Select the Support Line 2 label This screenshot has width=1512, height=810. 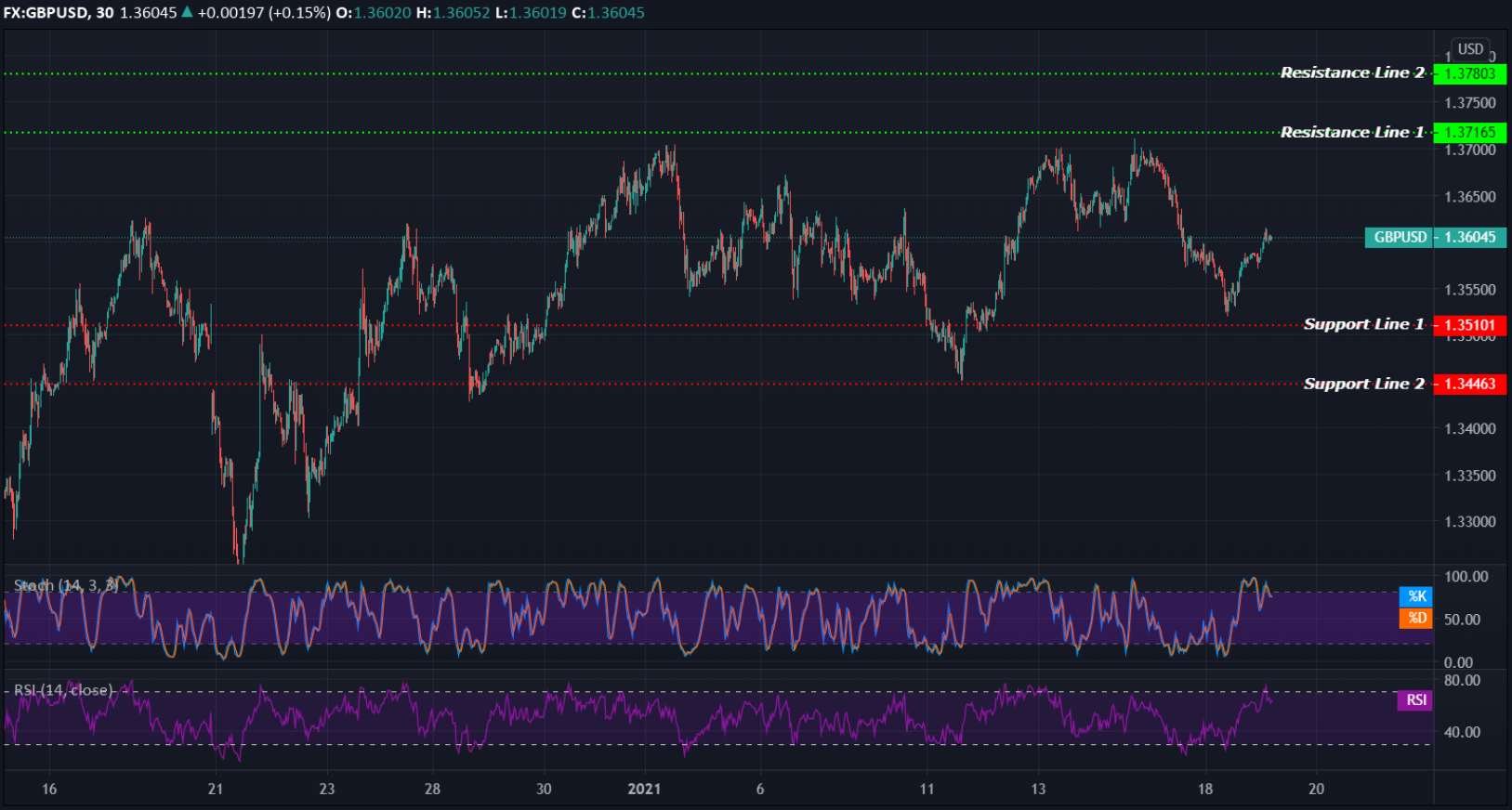(x=1364, y=384)
